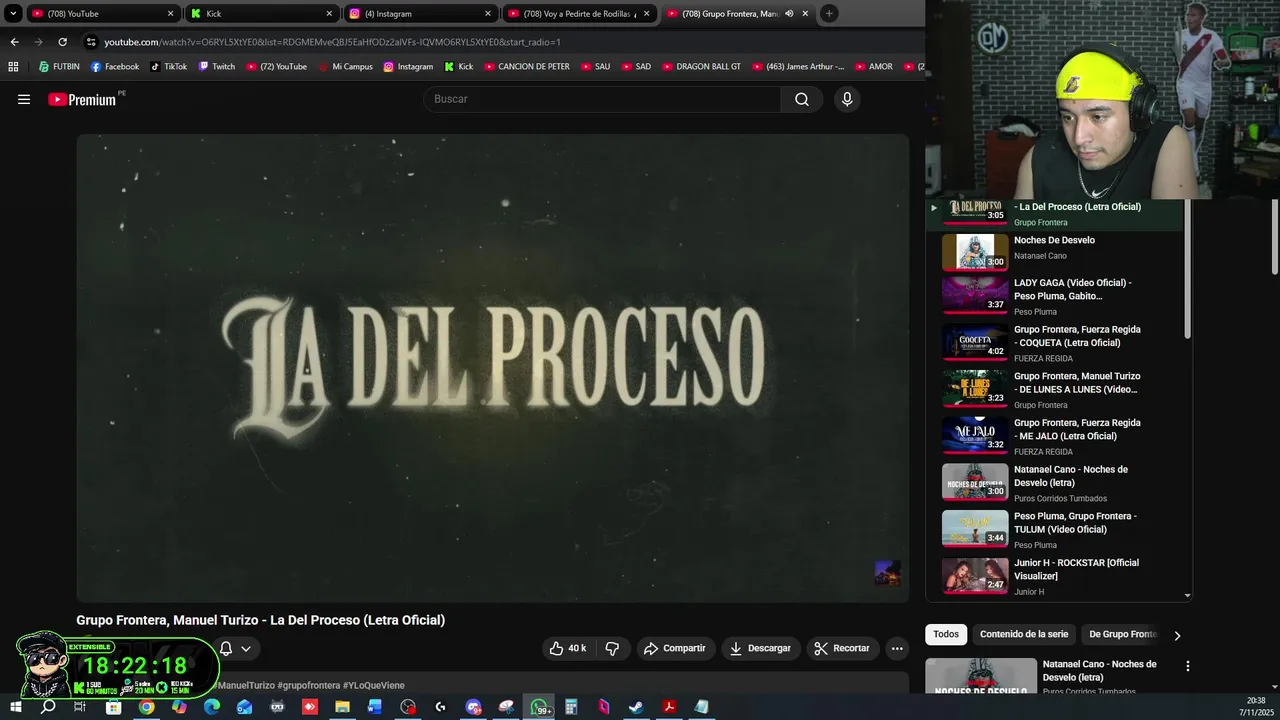
Task: Open the bookmarks apps grid icon
Action: point(13,67)
